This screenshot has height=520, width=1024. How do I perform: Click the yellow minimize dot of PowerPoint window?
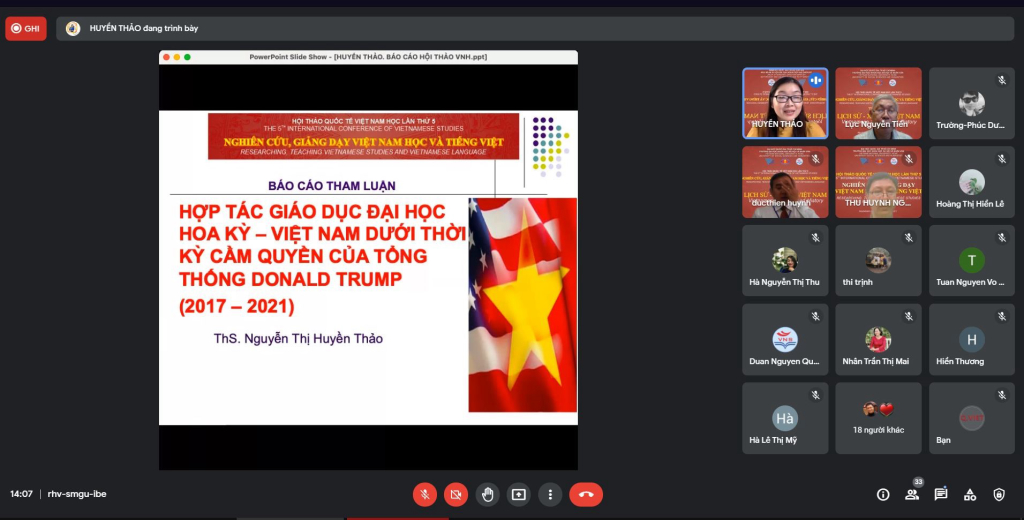click(176, 57)
